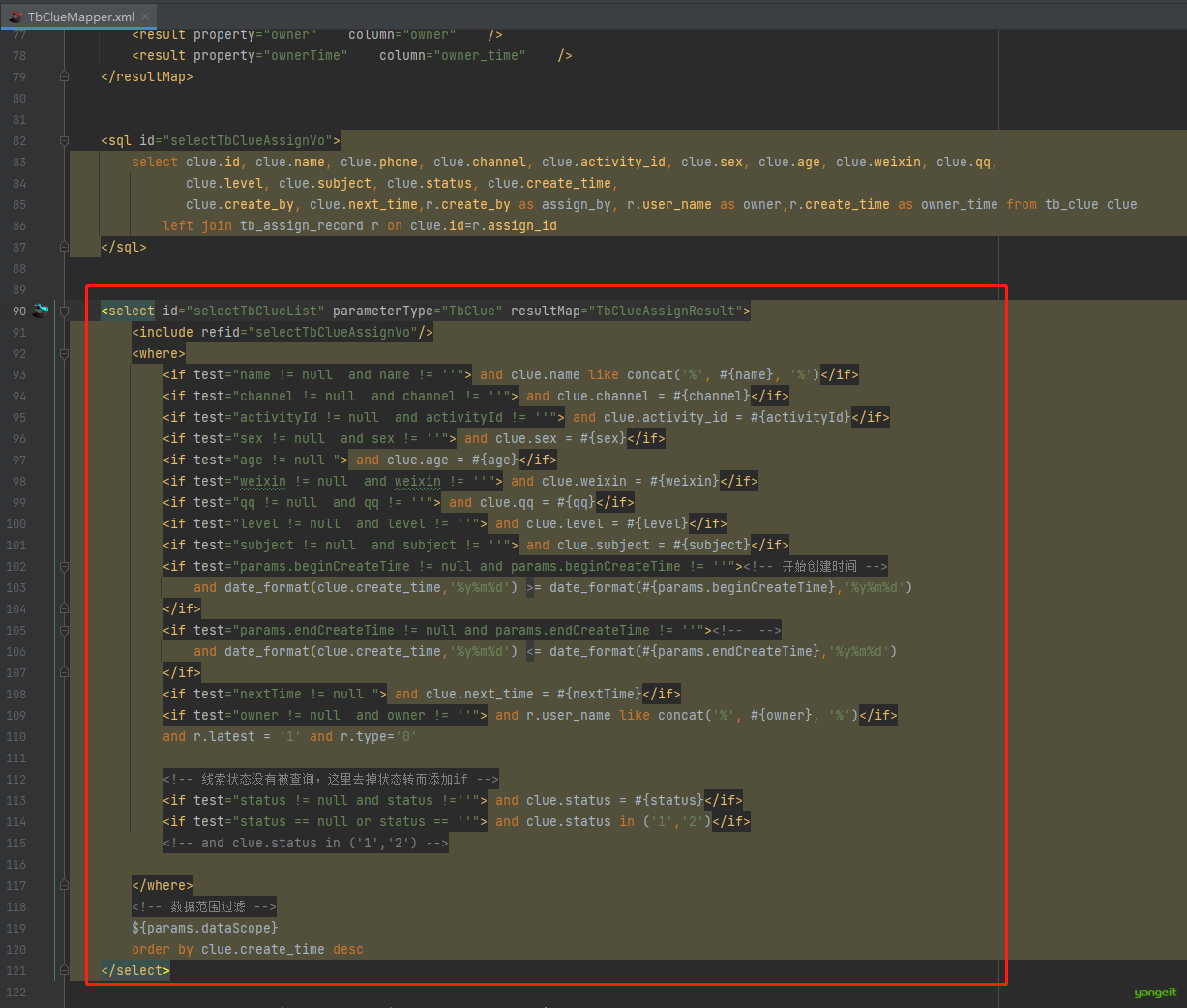
Task: Click the closing </resultMap> tag
Action: [147, 76]
